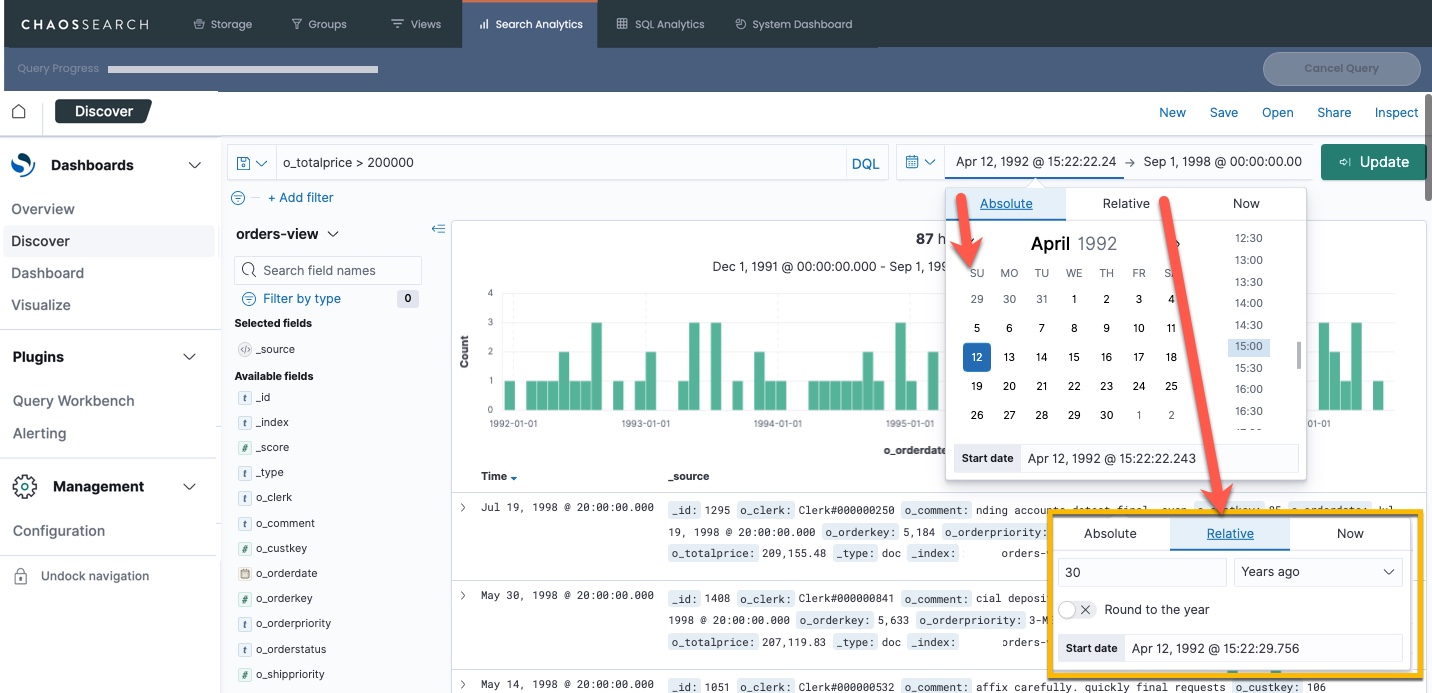Viewport: 1432px width, 693px height.
Task: Open the Groups tab
Action: pos(318,24)
